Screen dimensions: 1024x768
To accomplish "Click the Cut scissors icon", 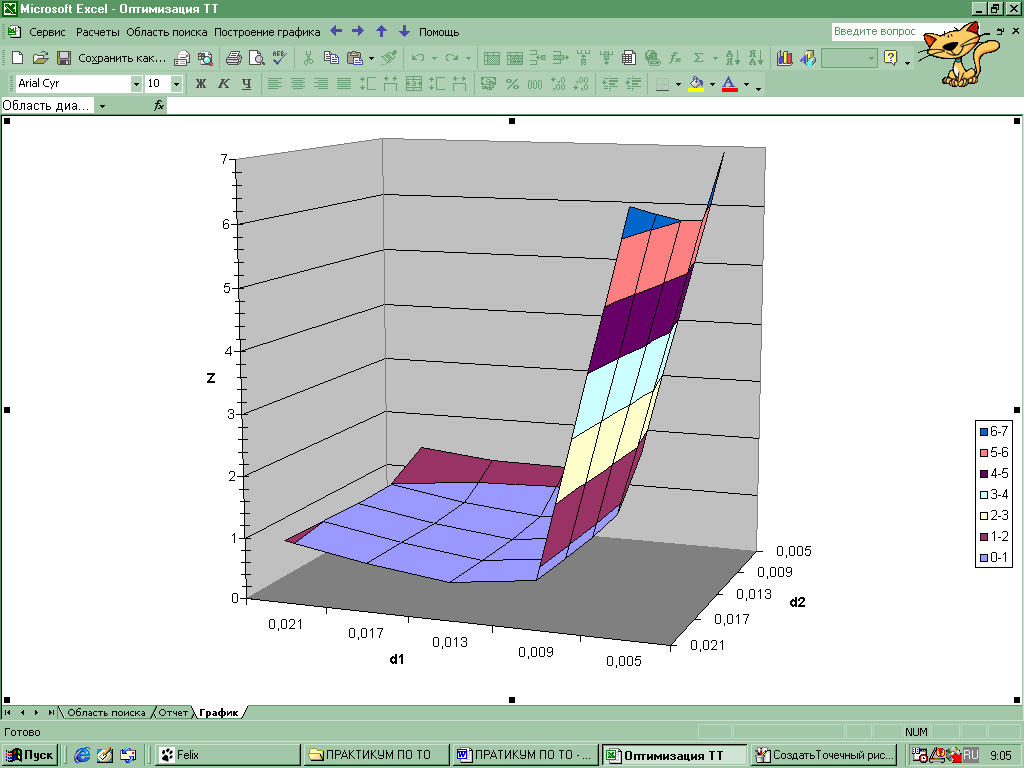I will tap(308, 58).
